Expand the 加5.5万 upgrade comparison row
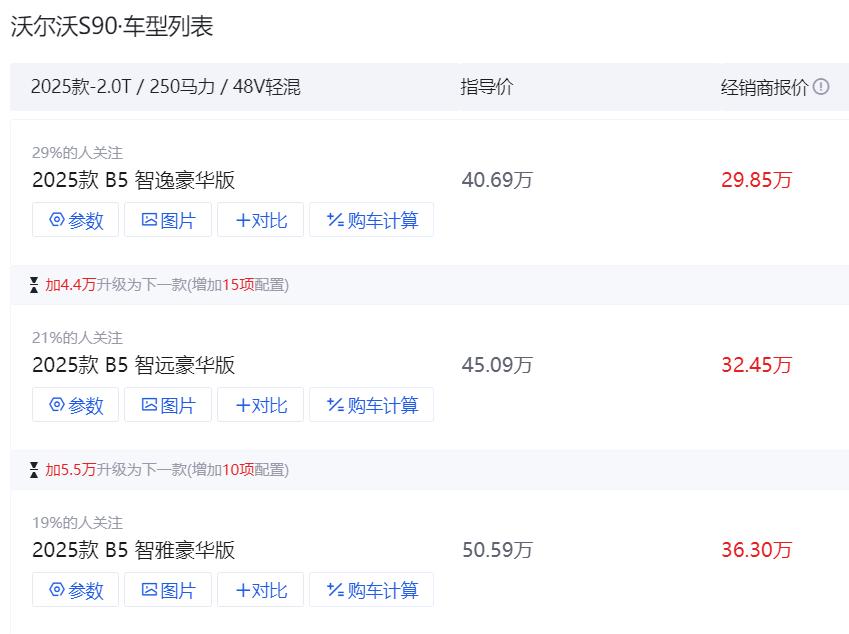 159,469
